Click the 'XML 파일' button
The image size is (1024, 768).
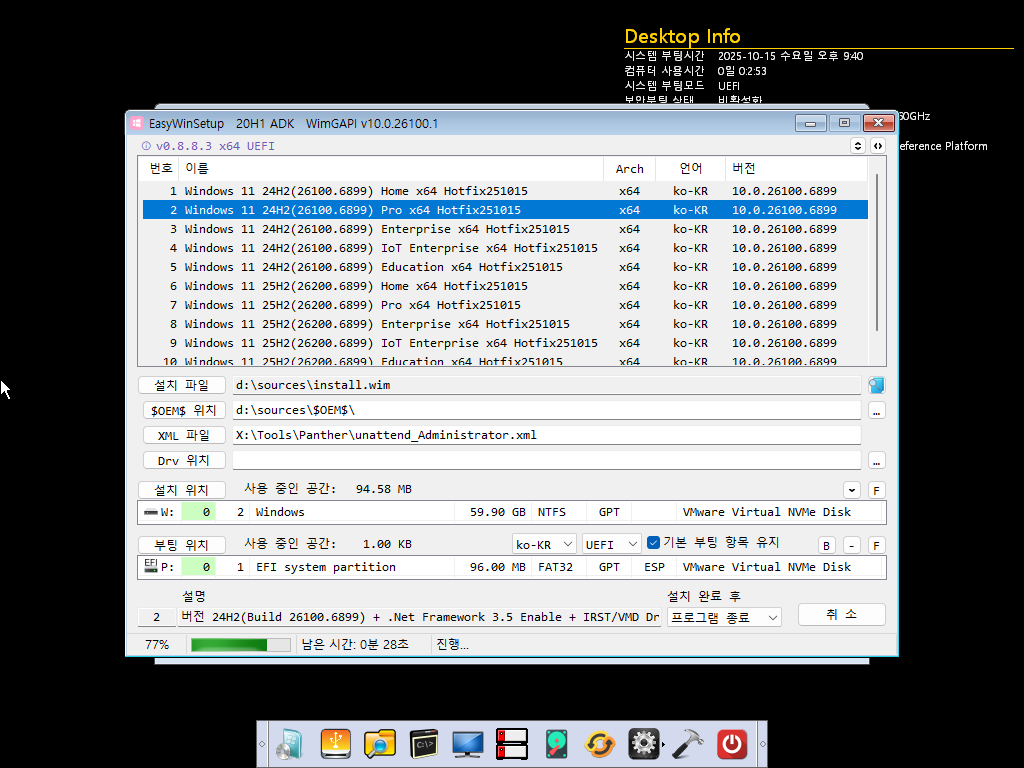184,435
